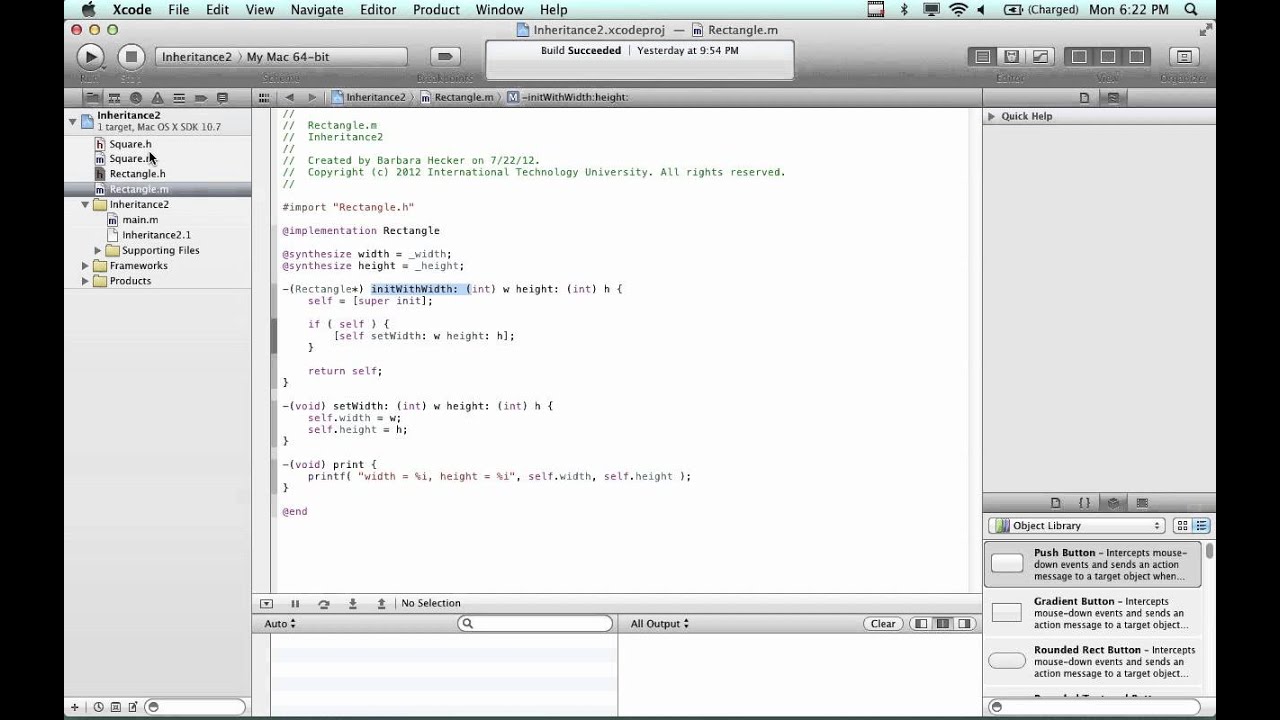1280x720 pixels.
Task: Step out in the debug bar
Action: 381,604
